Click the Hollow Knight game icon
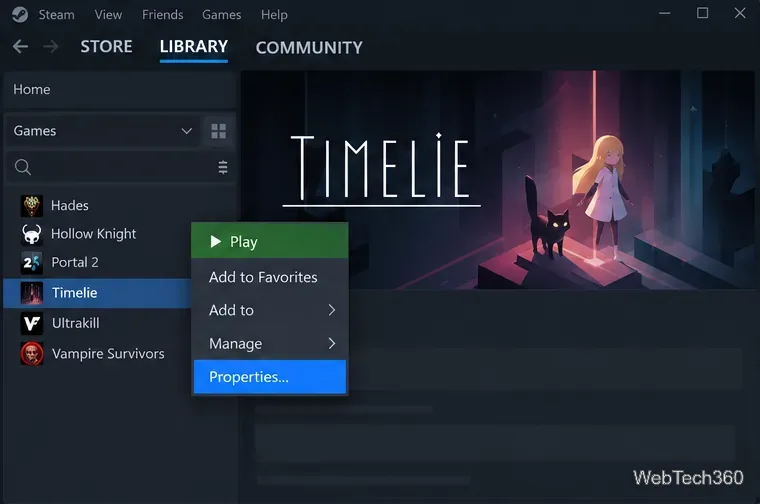760x504 pixels. point(32,234)
